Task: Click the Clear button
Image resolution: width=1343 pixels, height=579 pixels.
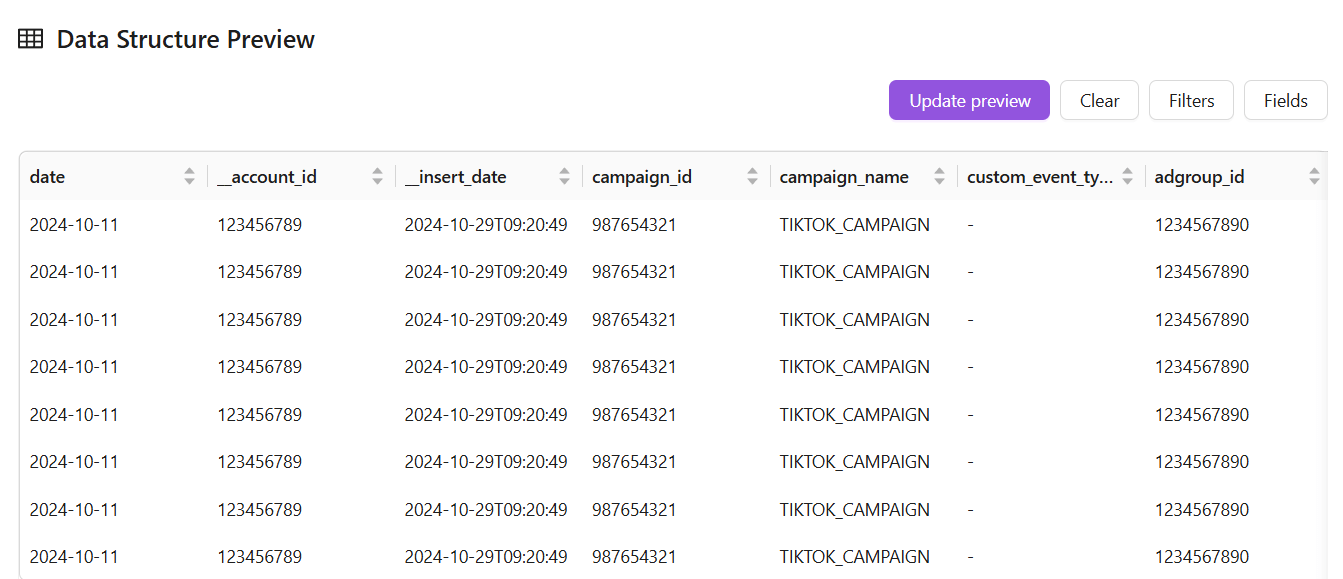Action: coord(1099,101)
